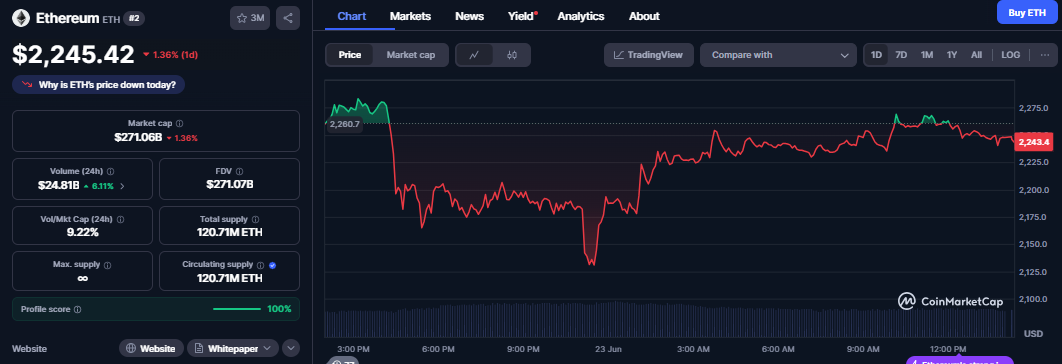1062x364 pixels.
Task: Click the verified badge by Circulating supply
Action: click(272, 264)
